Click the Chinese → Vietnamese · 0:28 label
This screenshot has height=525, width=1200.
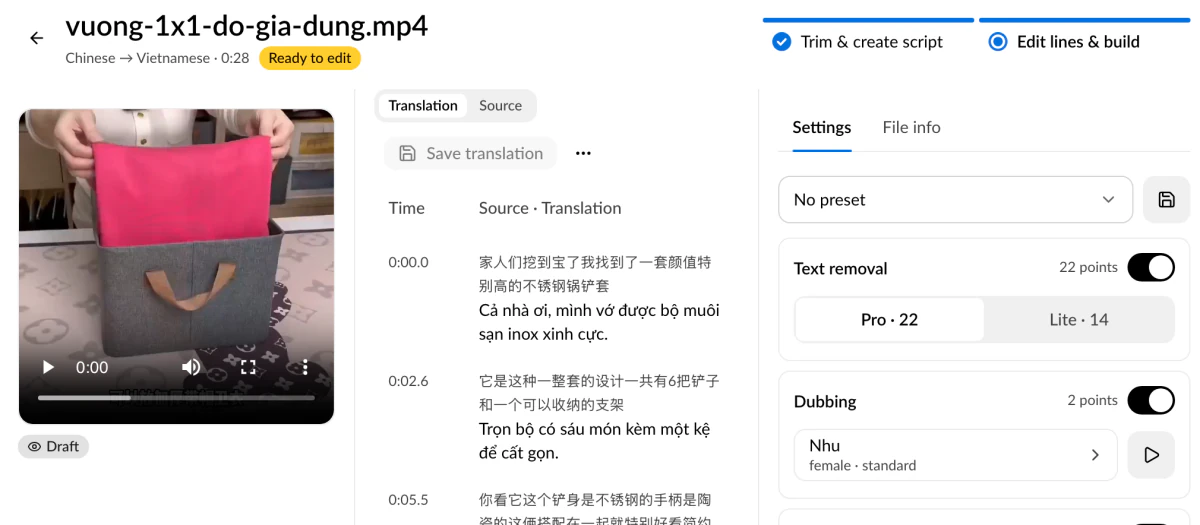click(157, 58)
